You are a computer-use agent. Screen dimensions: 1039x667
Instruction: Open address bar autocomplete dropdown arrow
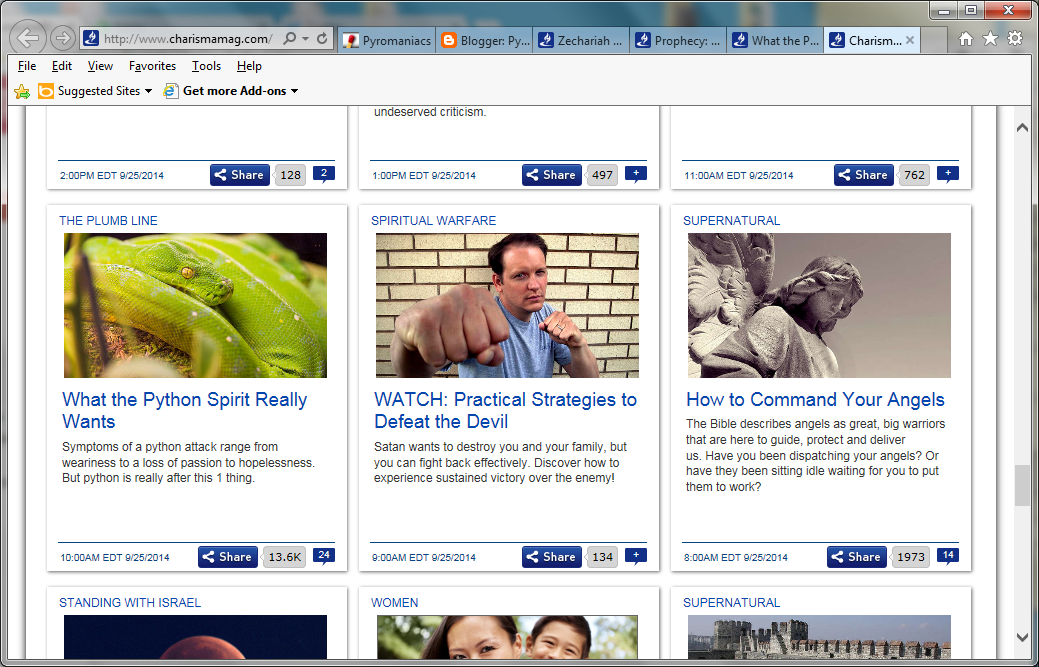pyautogui.click(x=305, y=38)
